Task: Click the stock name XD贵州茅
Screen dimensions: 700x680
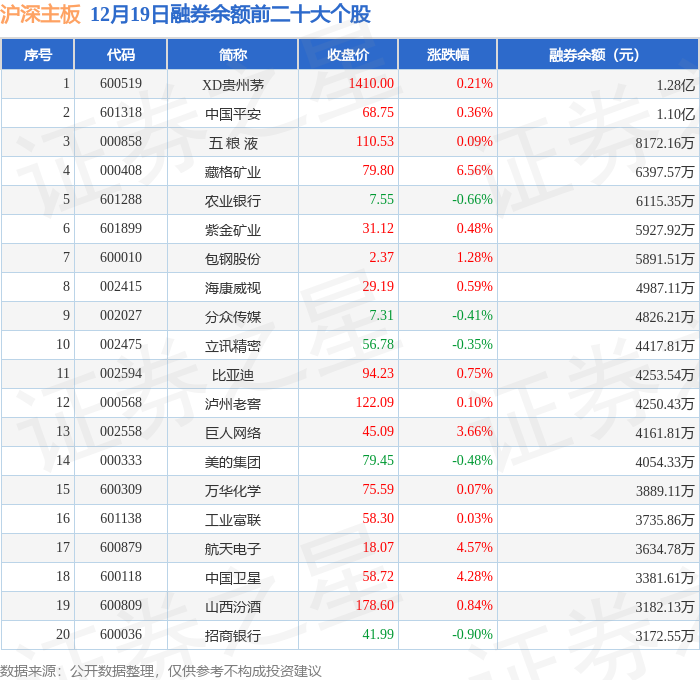Action: tap(233, 84)
